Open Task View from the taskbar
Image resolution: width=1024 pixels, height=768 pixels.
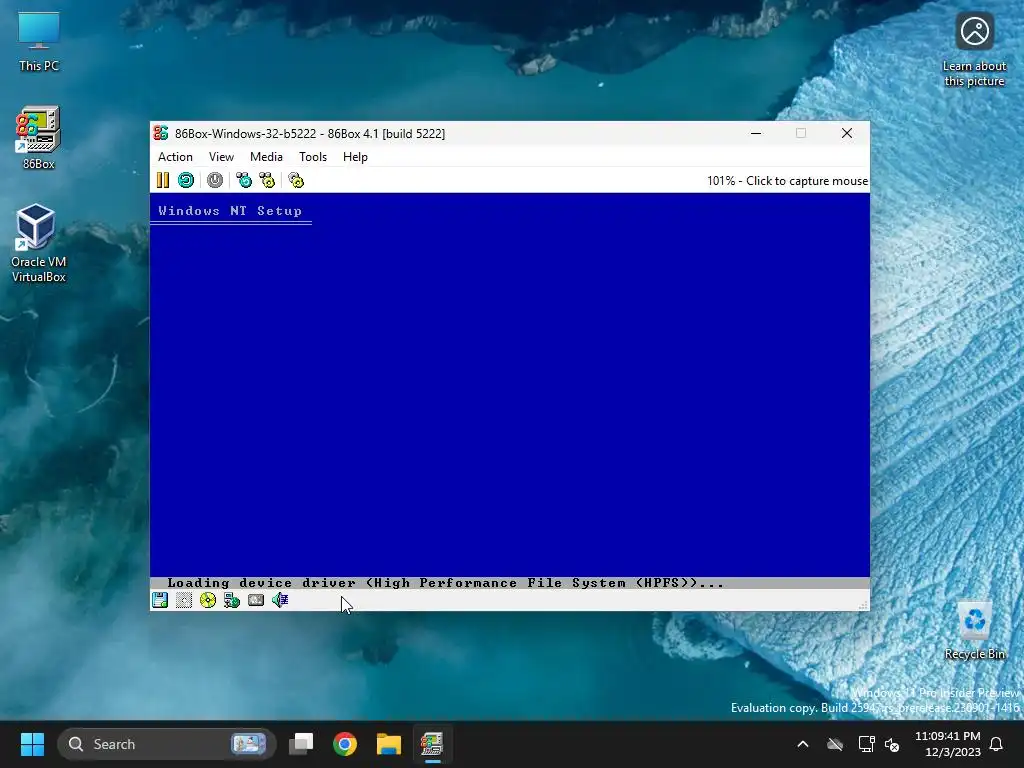point(301,744)
